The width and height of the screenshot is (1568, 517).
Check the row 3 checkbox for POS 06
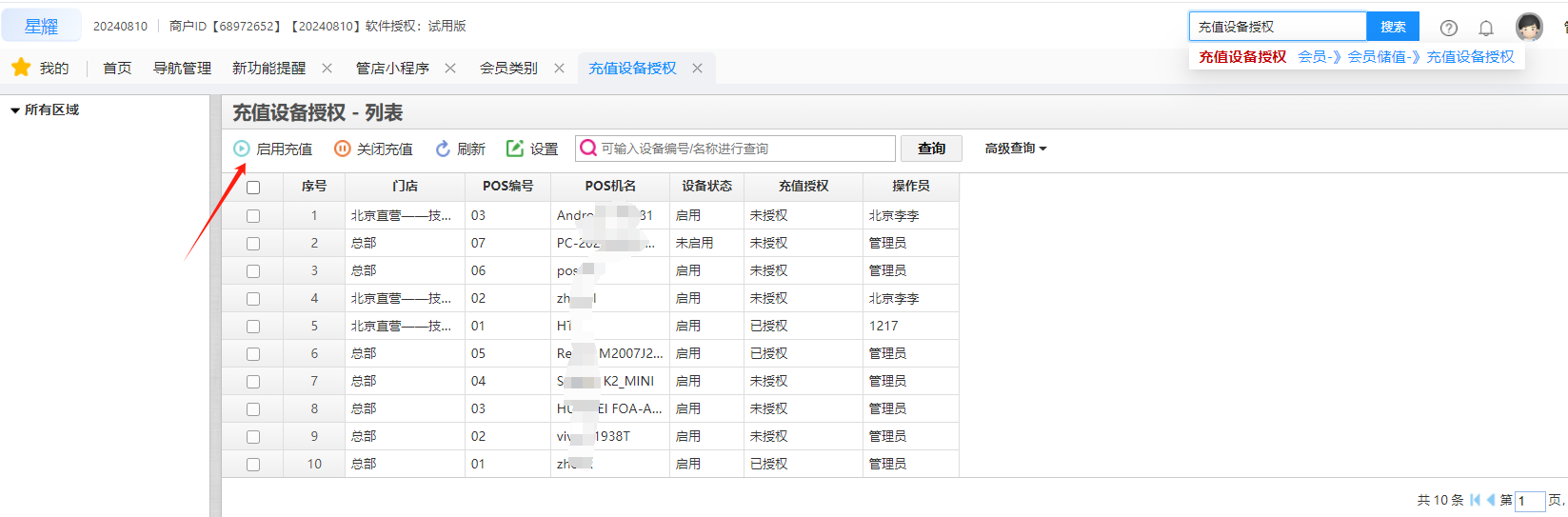[253, 271]
